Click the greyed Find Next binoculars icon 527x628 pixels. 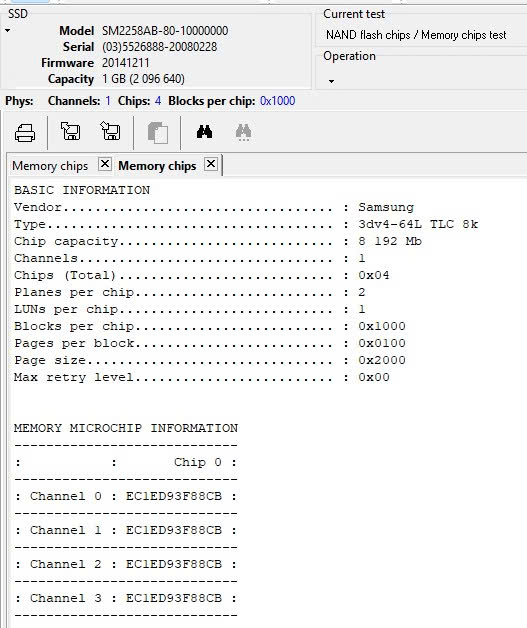coord(243,133)
